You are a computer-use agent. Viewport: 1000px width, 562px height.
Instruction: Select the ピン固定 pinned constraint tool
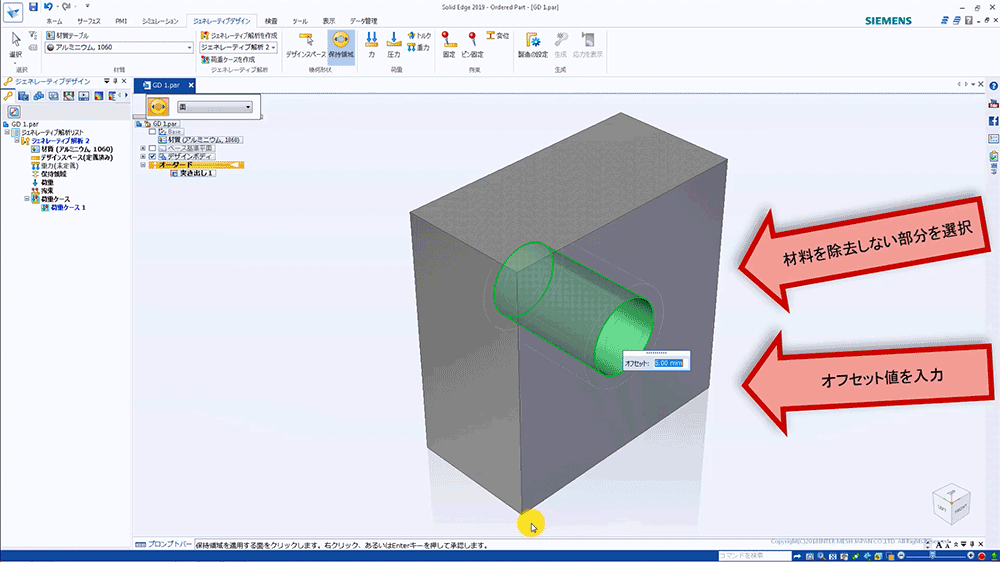coord(472,45)
